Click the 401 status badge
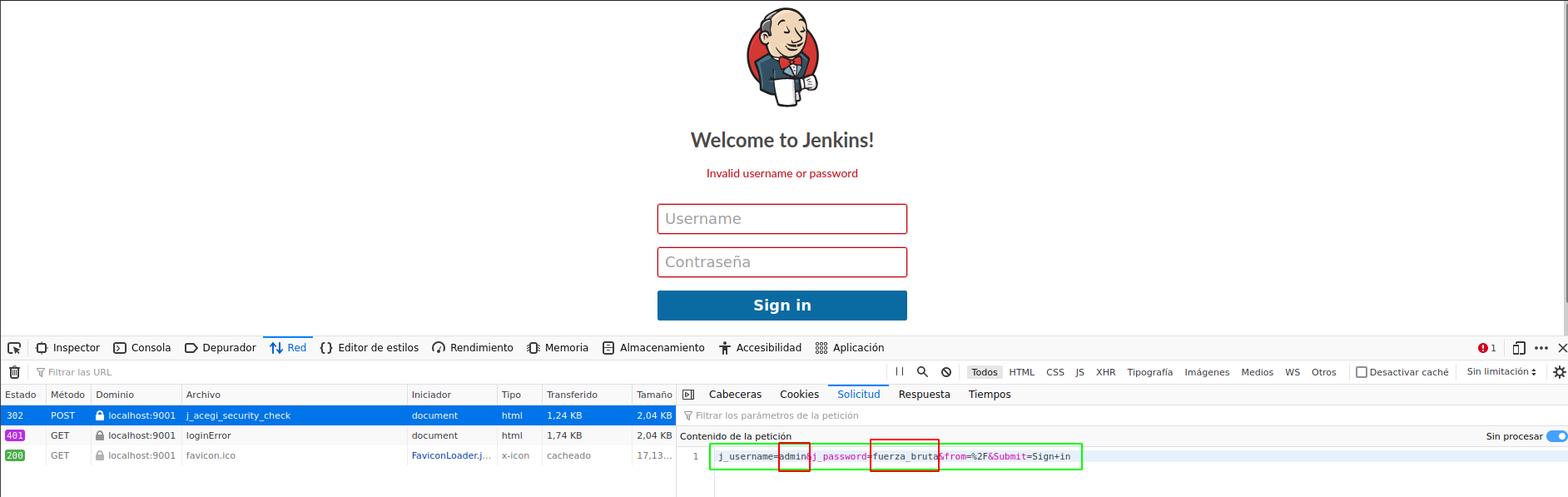 [x=15, y=435]
